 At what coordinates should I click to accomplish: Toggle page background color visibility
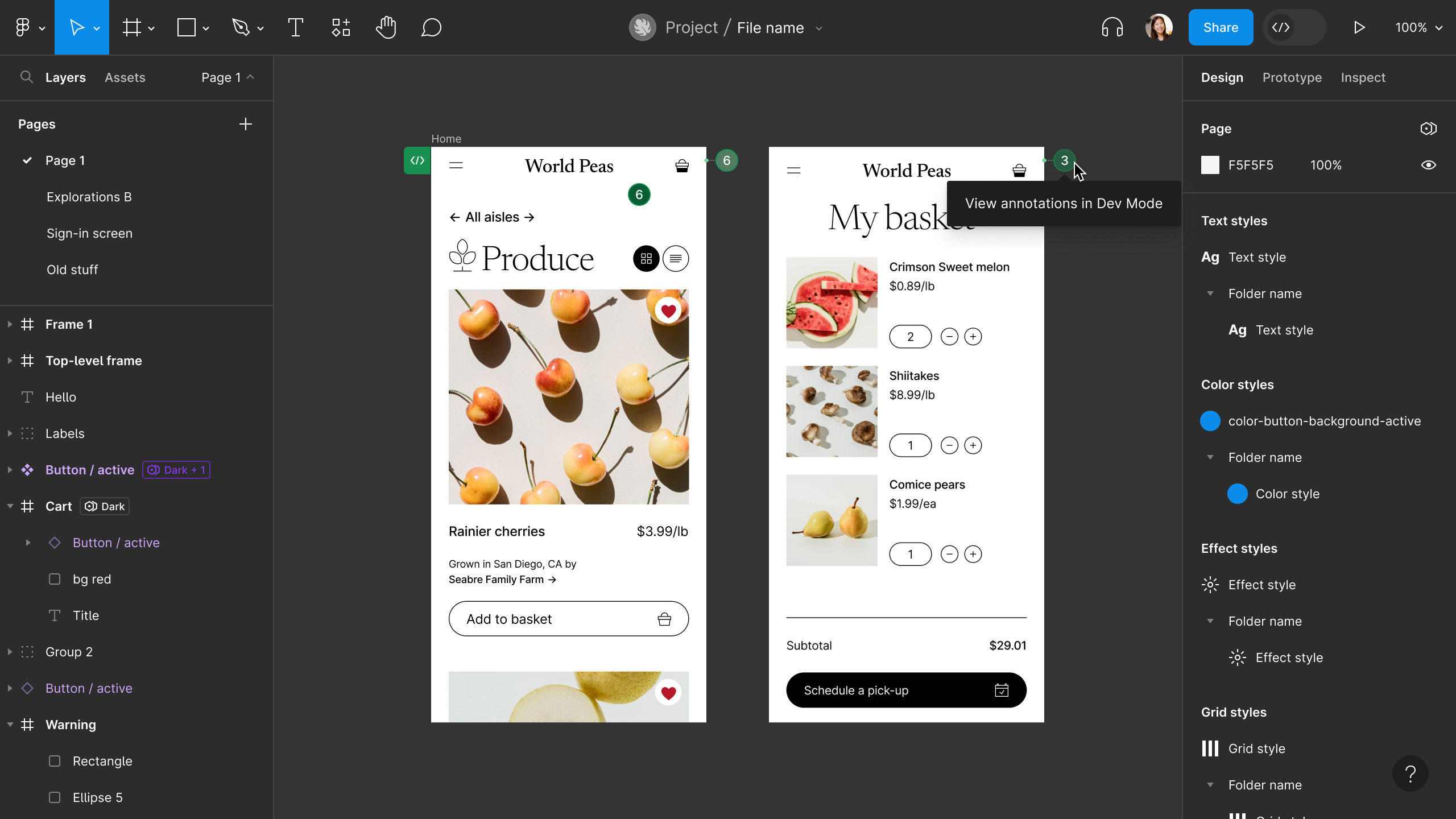1429,165
